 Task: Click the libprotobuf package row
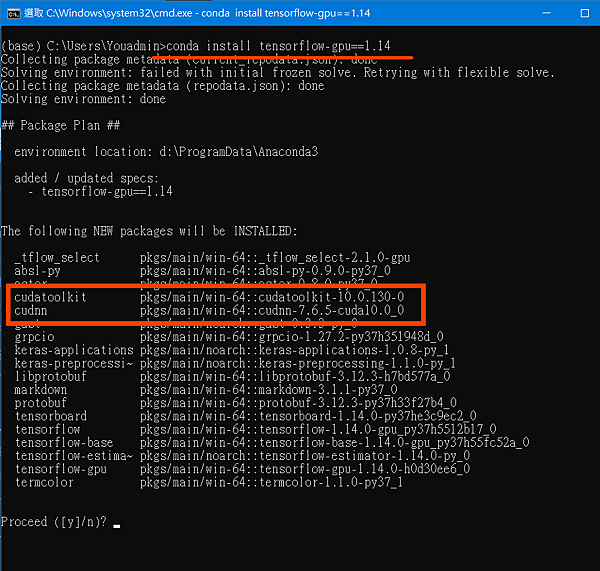pyautogui.click(x=232, y=377)
